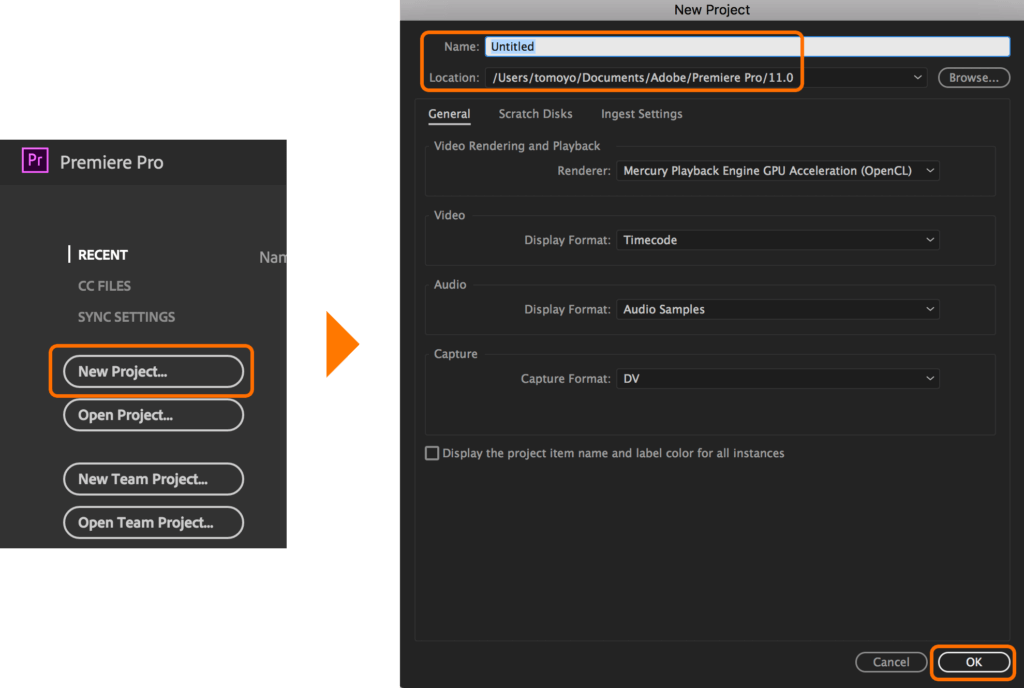Open the Ingest Settings tab

coord(641,114)
